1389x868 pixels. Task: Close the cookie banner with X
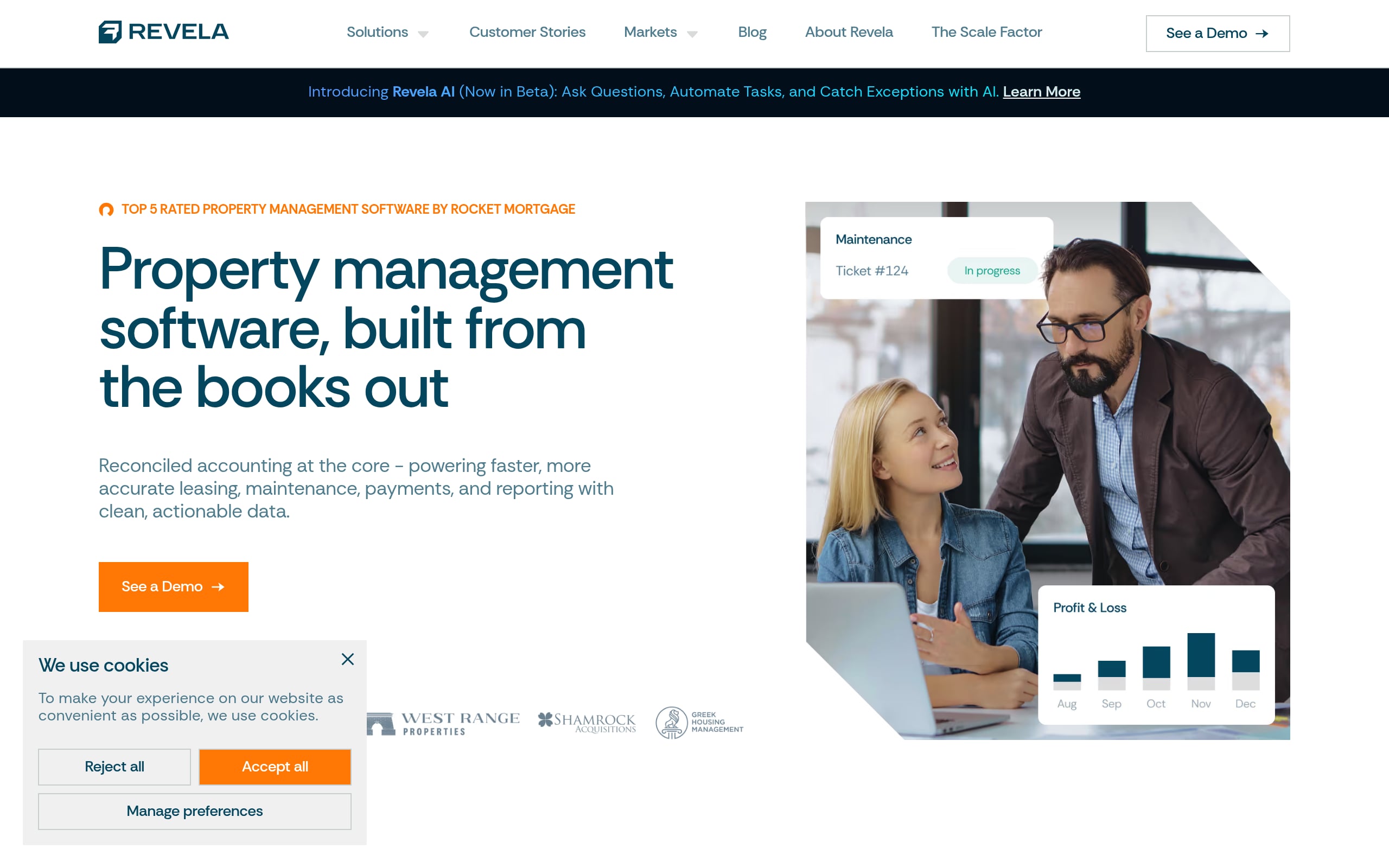tap(347, 659)
